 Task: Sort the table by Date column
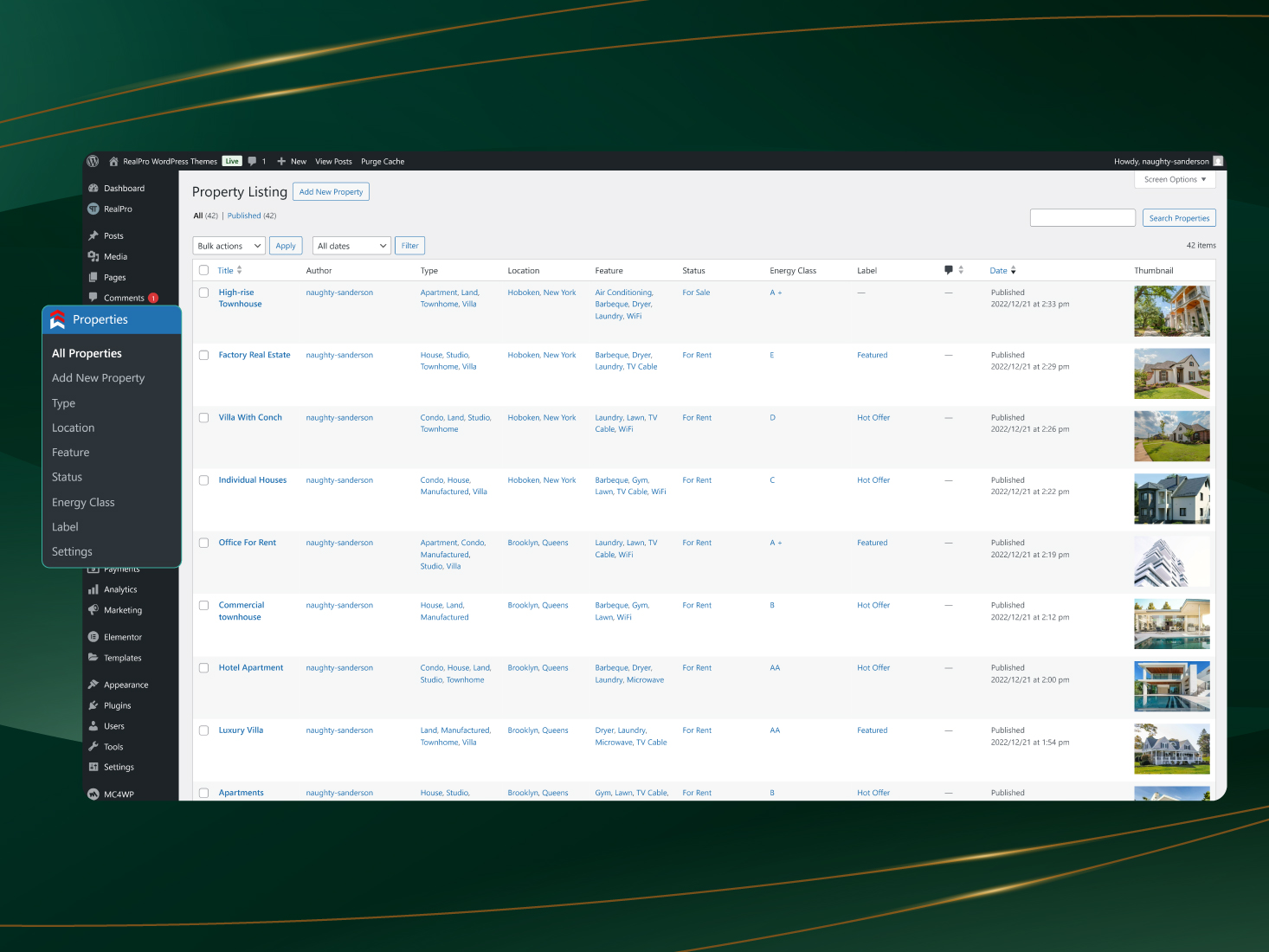(1002, 270)
